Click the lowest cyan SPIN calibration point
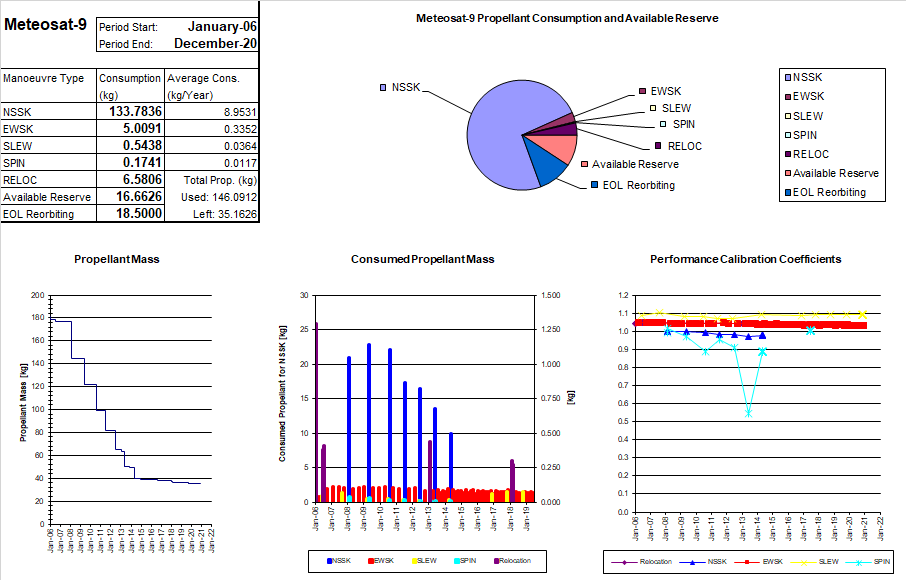 [x=748, y=413]
